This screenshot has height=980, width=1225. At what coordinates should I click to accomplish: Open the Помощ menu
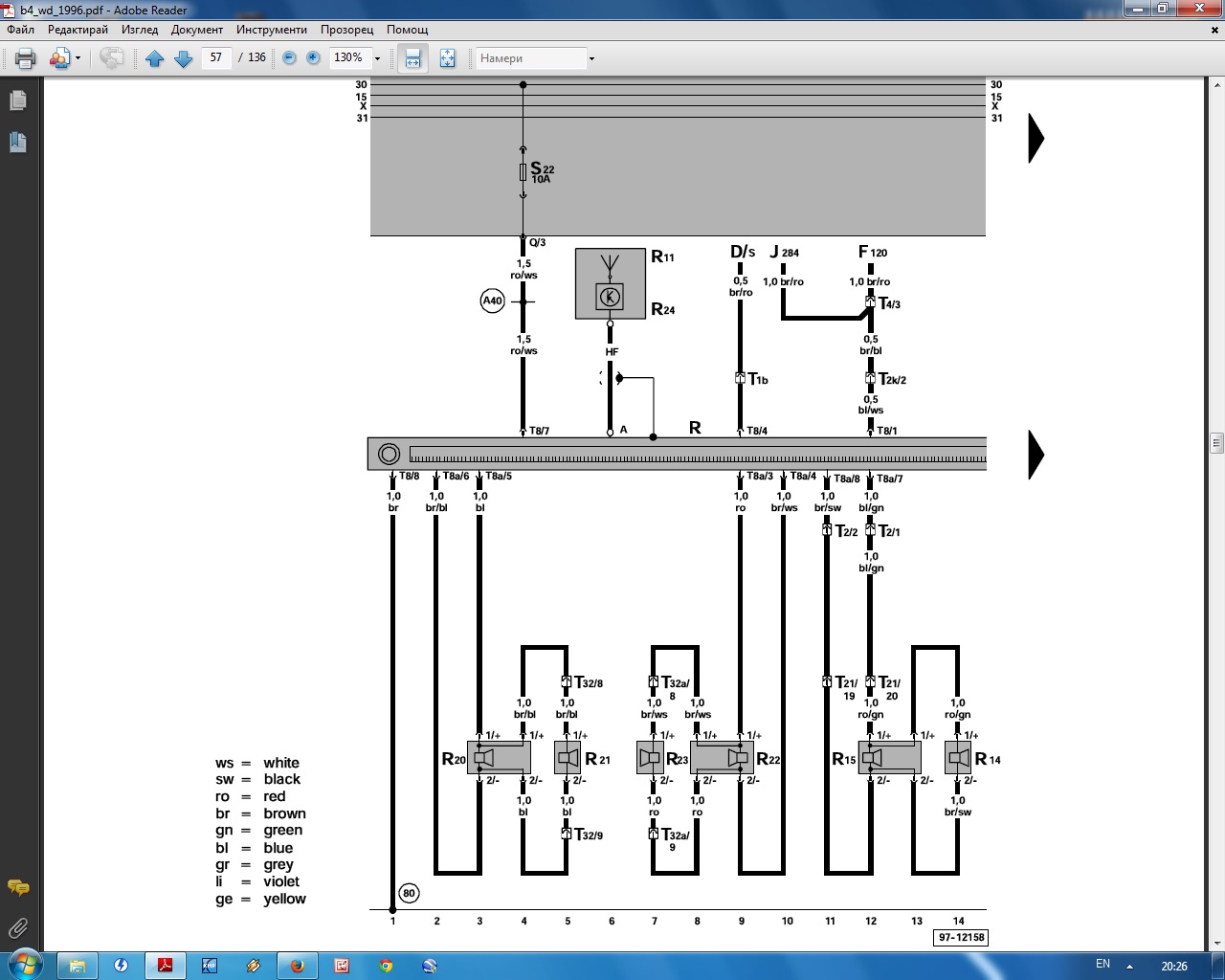[x=407, y=30]
